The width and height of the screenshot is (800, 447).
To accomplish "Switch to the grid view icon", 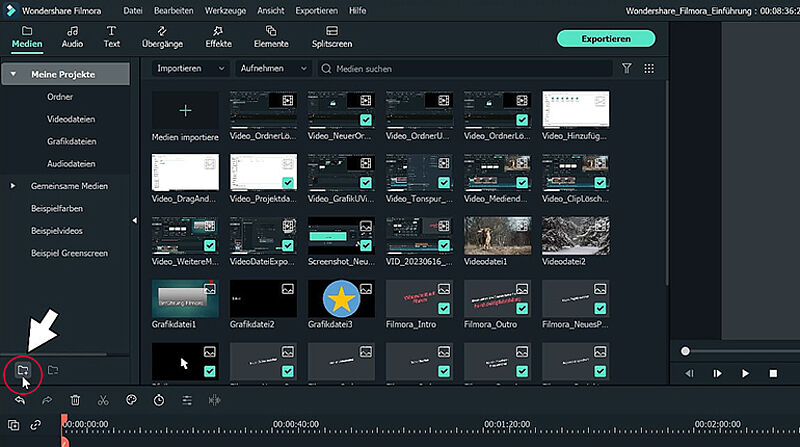I will (x=649, y=68).
